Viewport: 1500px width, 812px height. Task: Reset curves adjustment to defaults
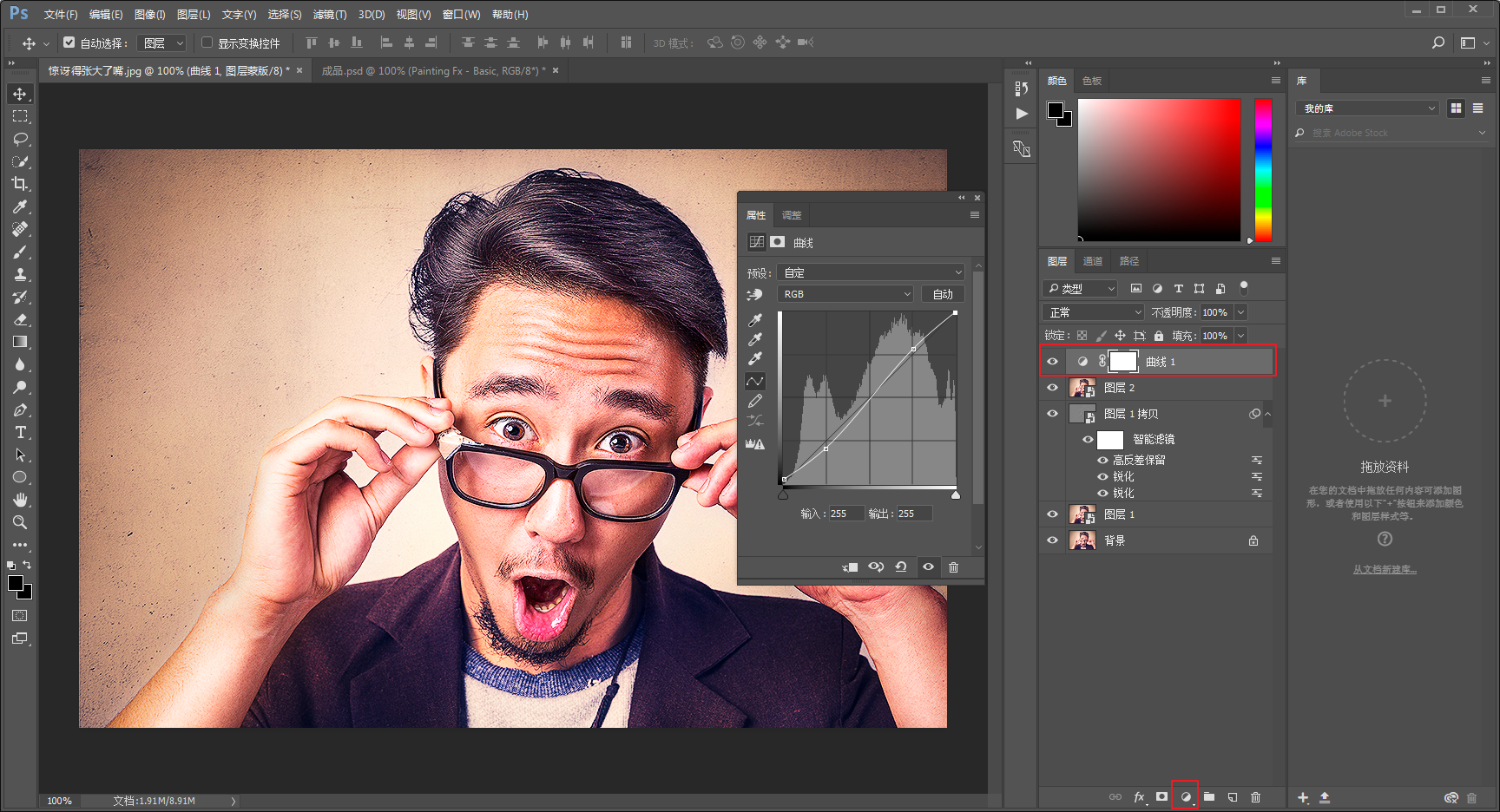coord(901,566)
